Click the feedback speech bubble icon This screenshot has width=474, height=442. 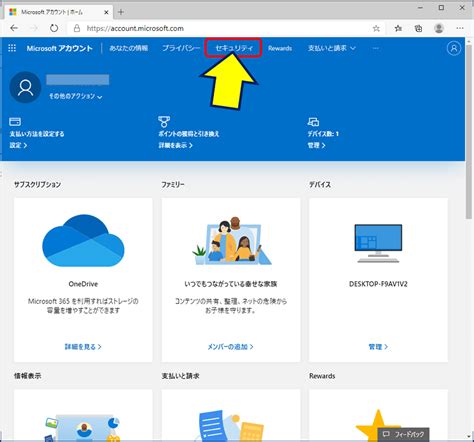coord(386,434)
